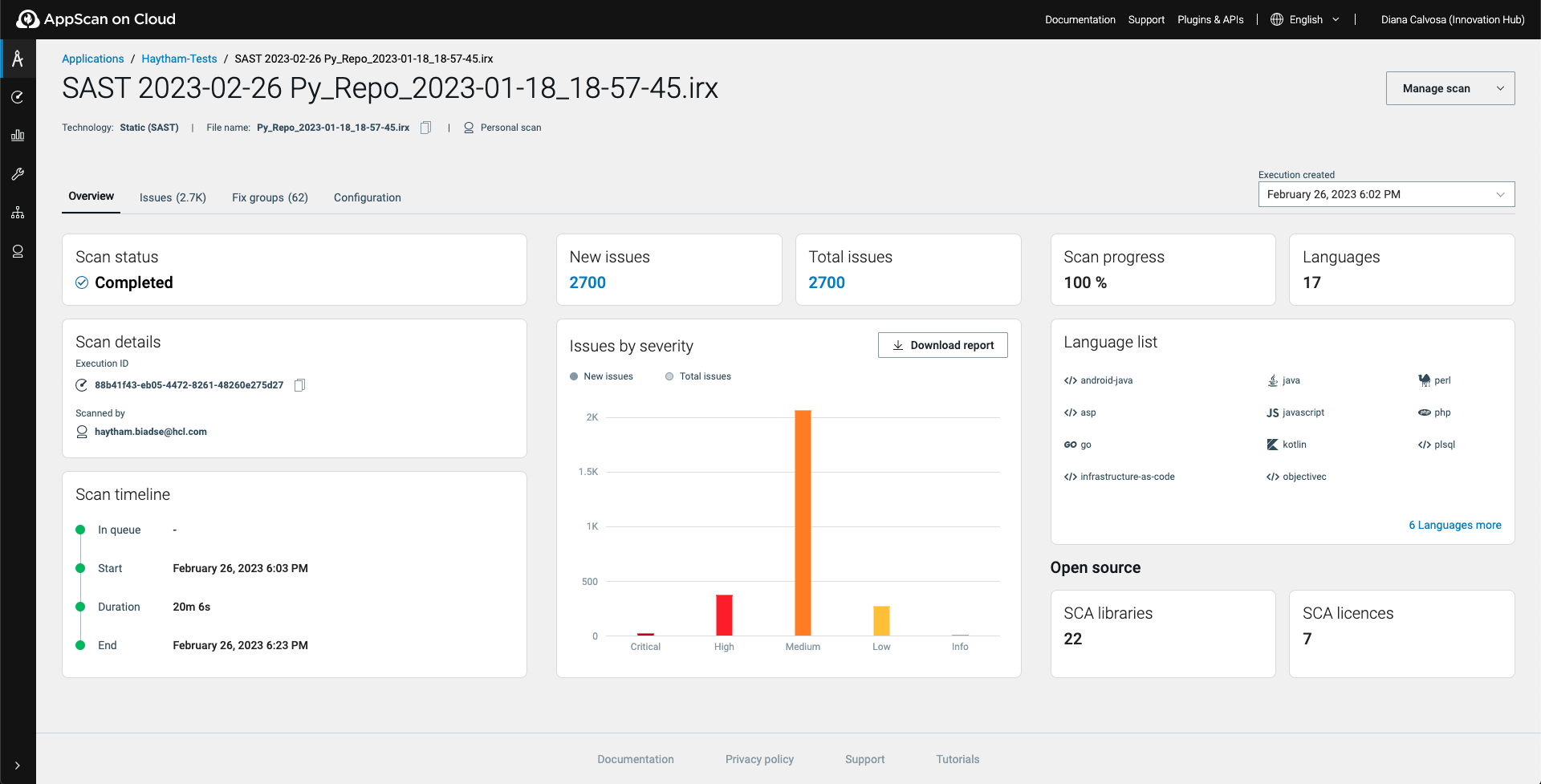Open the wrench tools sidebar icon

point(18,174)
